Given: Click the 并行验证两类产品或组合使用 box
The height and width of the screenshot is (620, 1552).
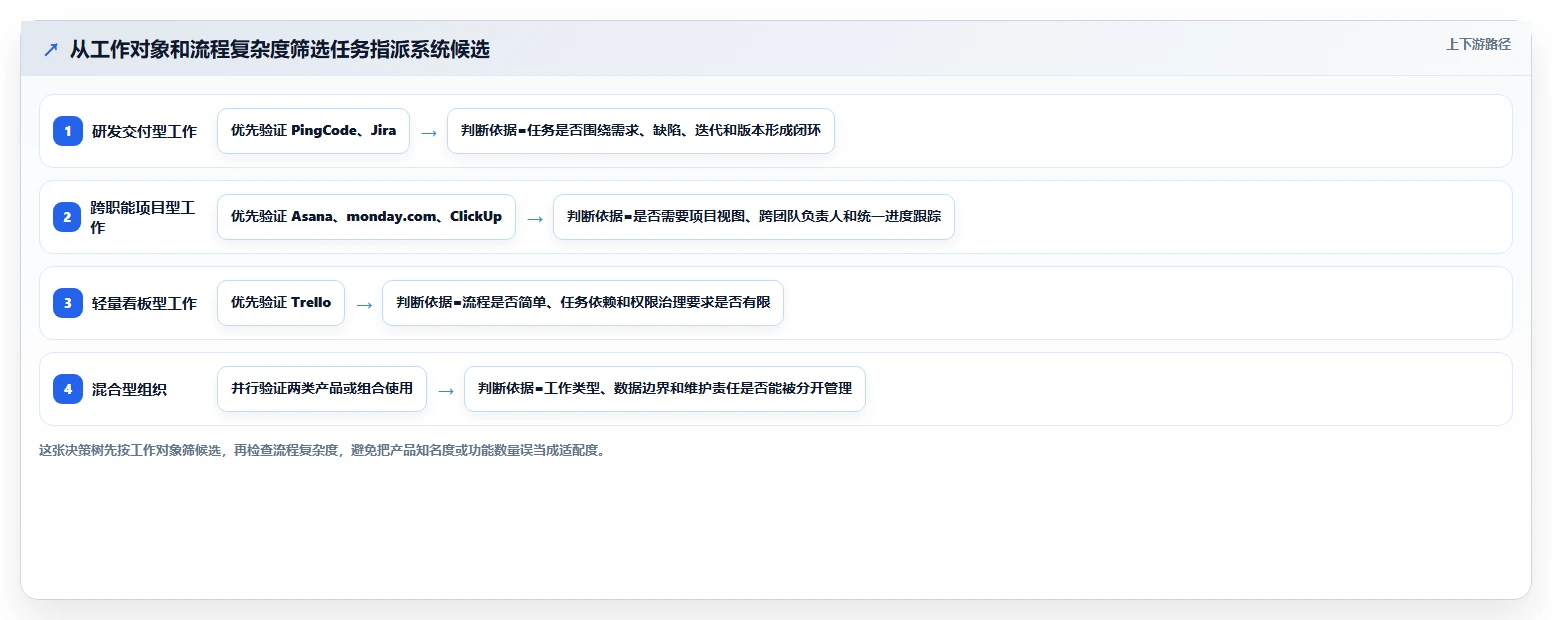Looking at the screenshot, I should pyautogui.click(x=322, y=389).
